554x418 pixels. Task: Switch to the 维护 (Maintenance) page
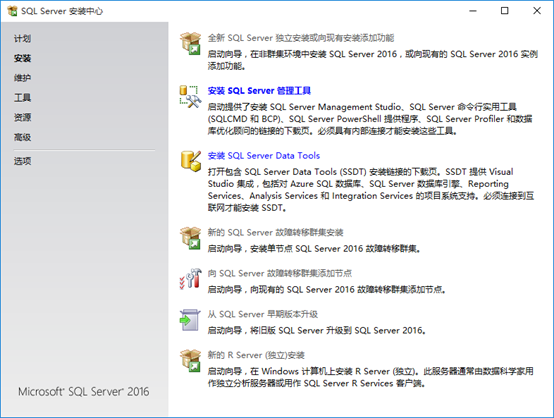pyautogui.click(x=22, y=78)
